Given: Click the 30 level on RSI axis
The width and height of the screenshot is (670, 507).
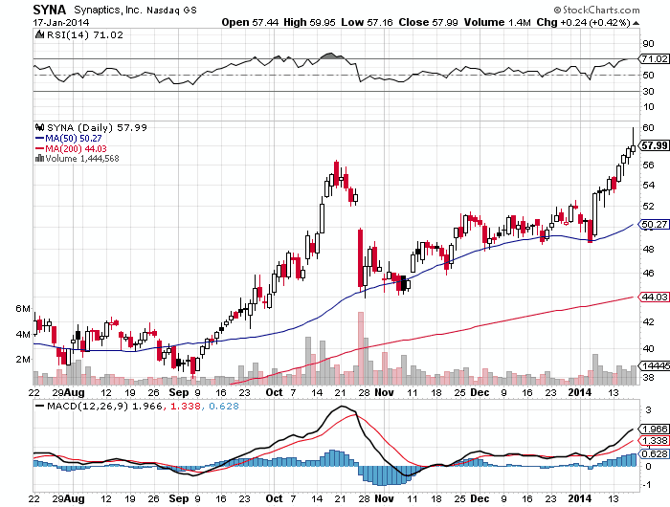Looking at the screenshot, I should [648, 91].
